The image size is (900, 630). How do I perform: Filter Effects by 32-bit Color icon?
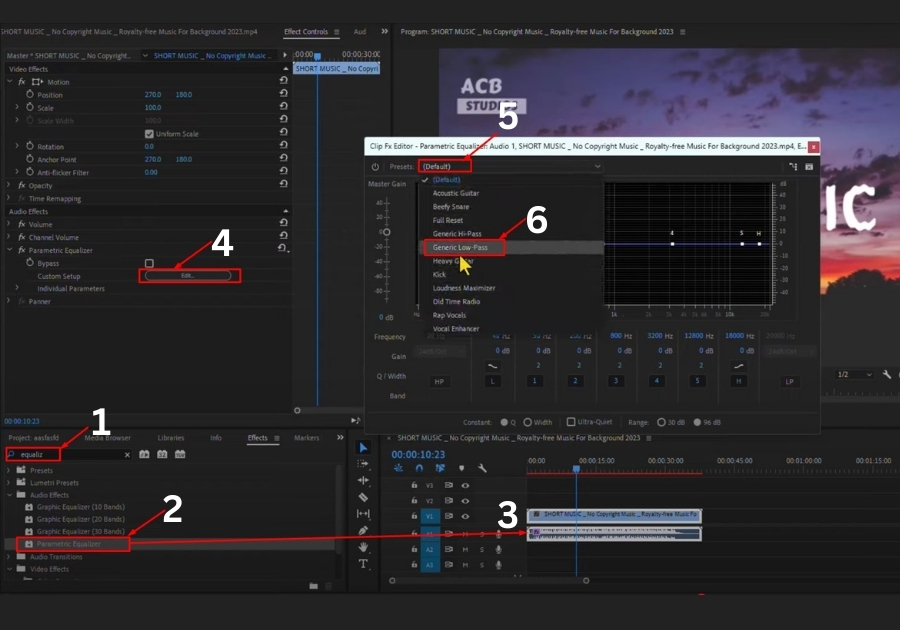(x=162, y=454)
